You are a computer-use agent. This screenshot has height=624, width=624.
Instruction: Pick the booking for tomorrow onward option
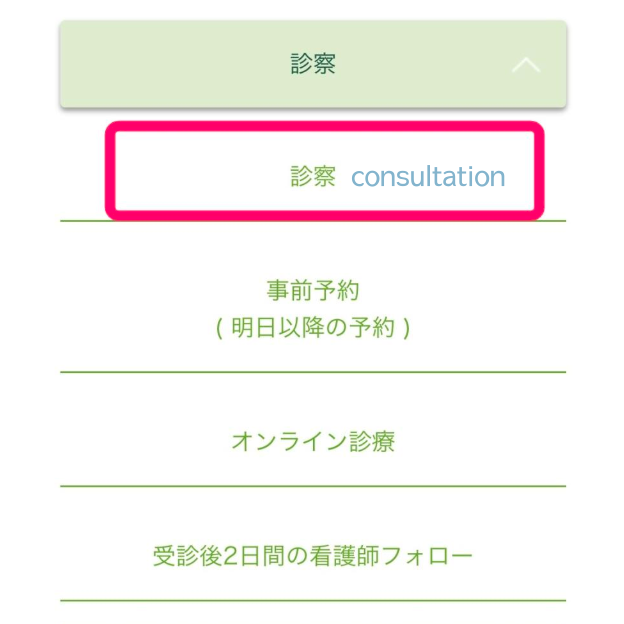tap(313, 328)
